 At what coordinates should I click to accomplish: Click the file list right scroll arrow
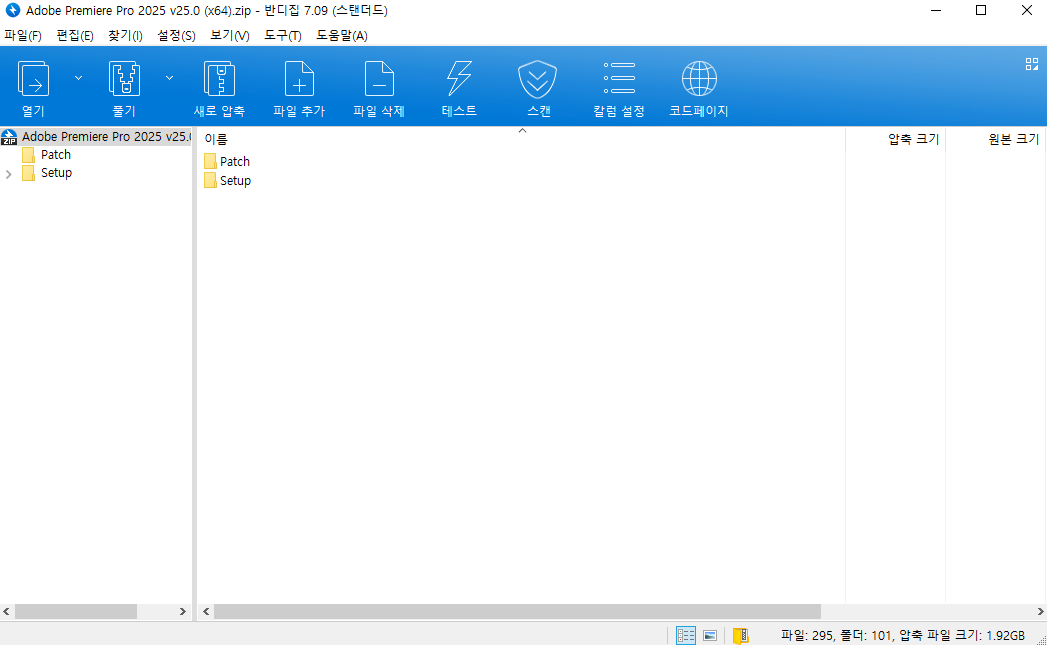[x=1040, y=612]
